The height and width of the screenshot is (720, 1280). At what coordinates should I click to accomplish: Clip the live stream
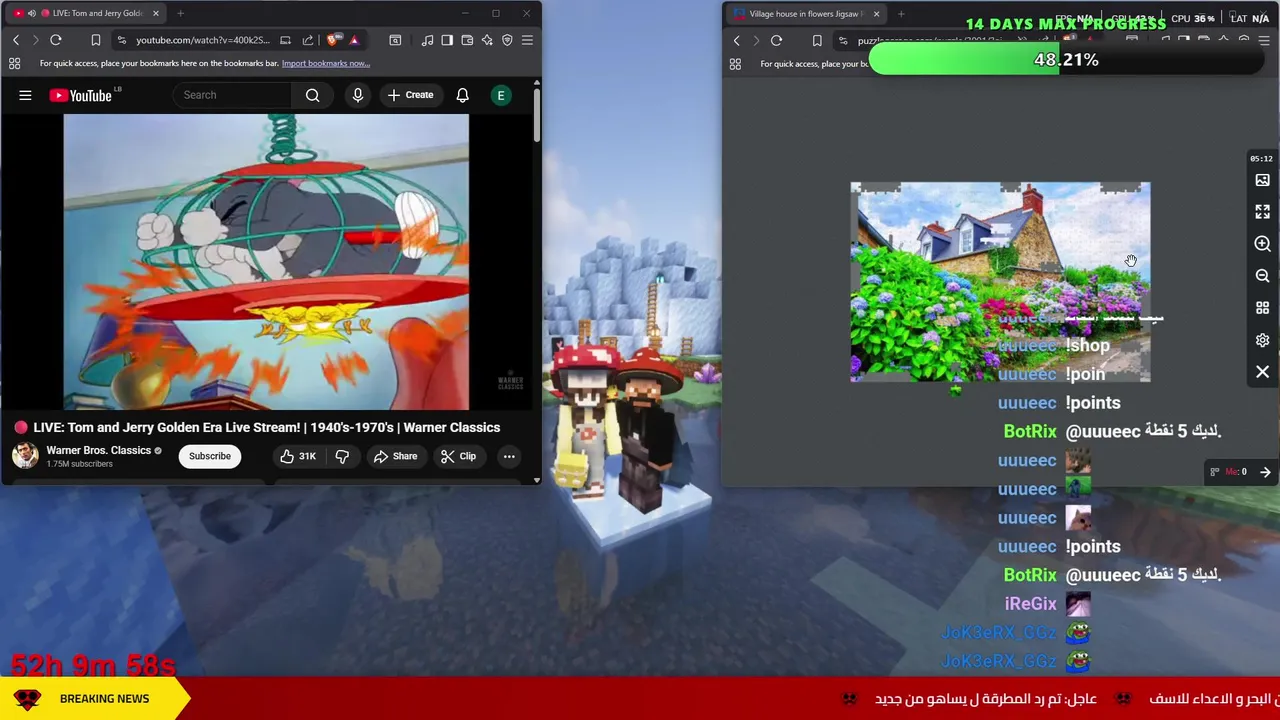pyautogui.click(x=458, y=456)
